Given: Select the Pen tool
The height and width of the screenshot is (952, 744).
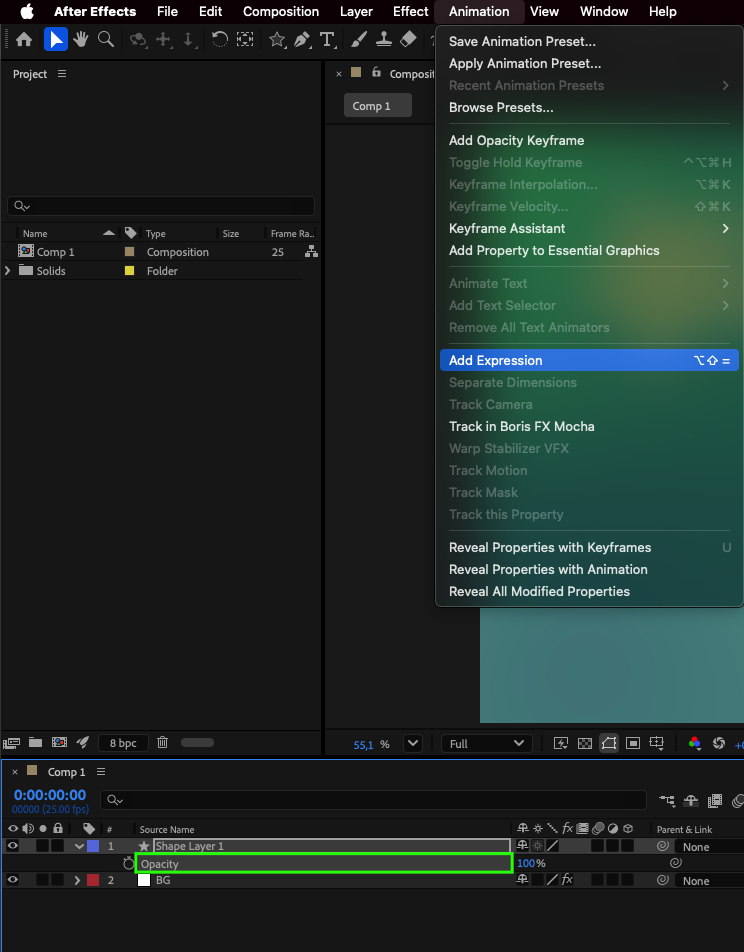Looking at the screenshot, I should point(302,40).
